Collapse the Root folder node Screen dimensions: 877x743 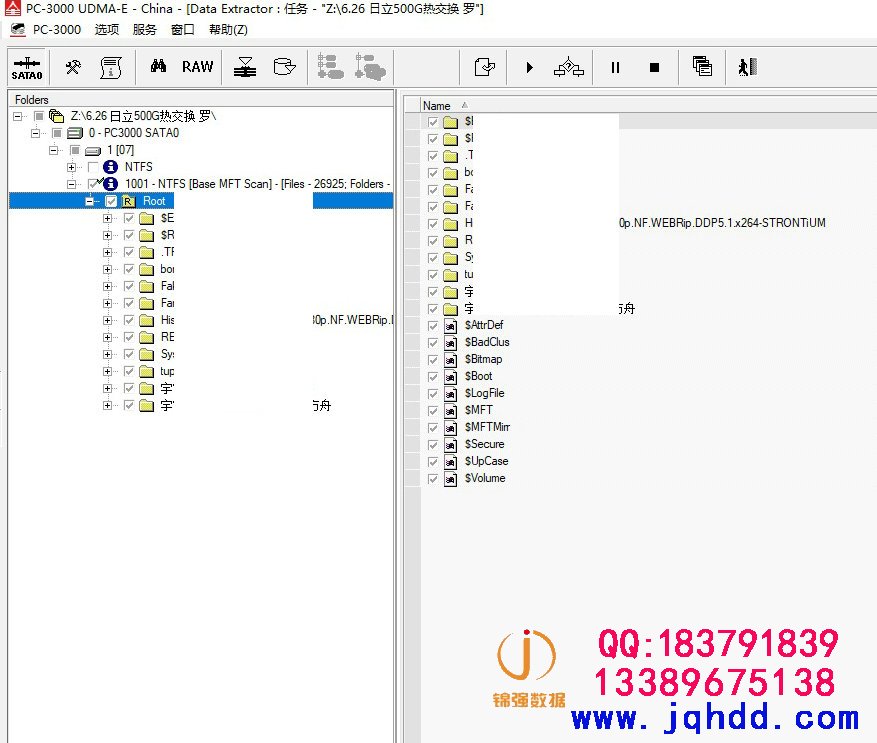click(x=89, y=201)
